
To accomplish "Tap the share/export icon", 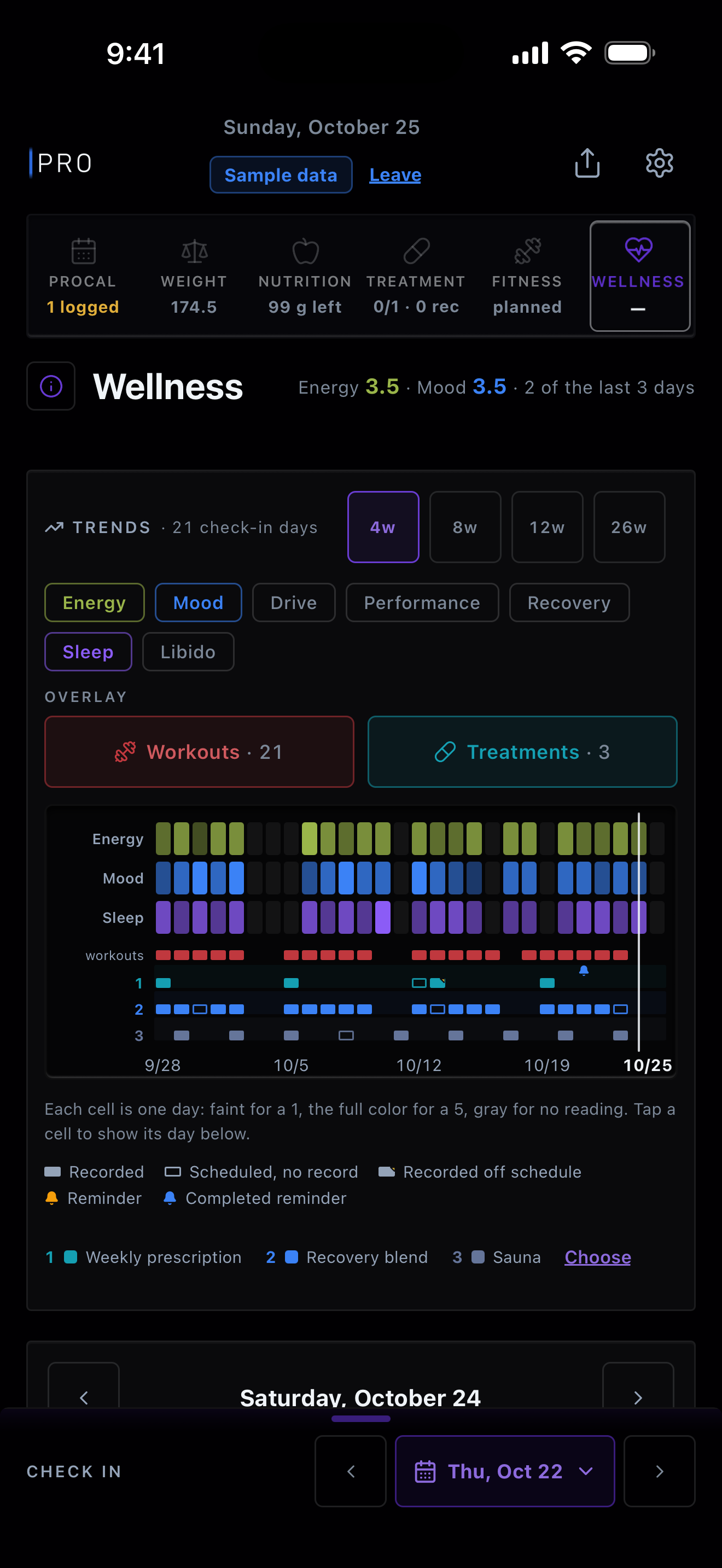I will [587, 163].
